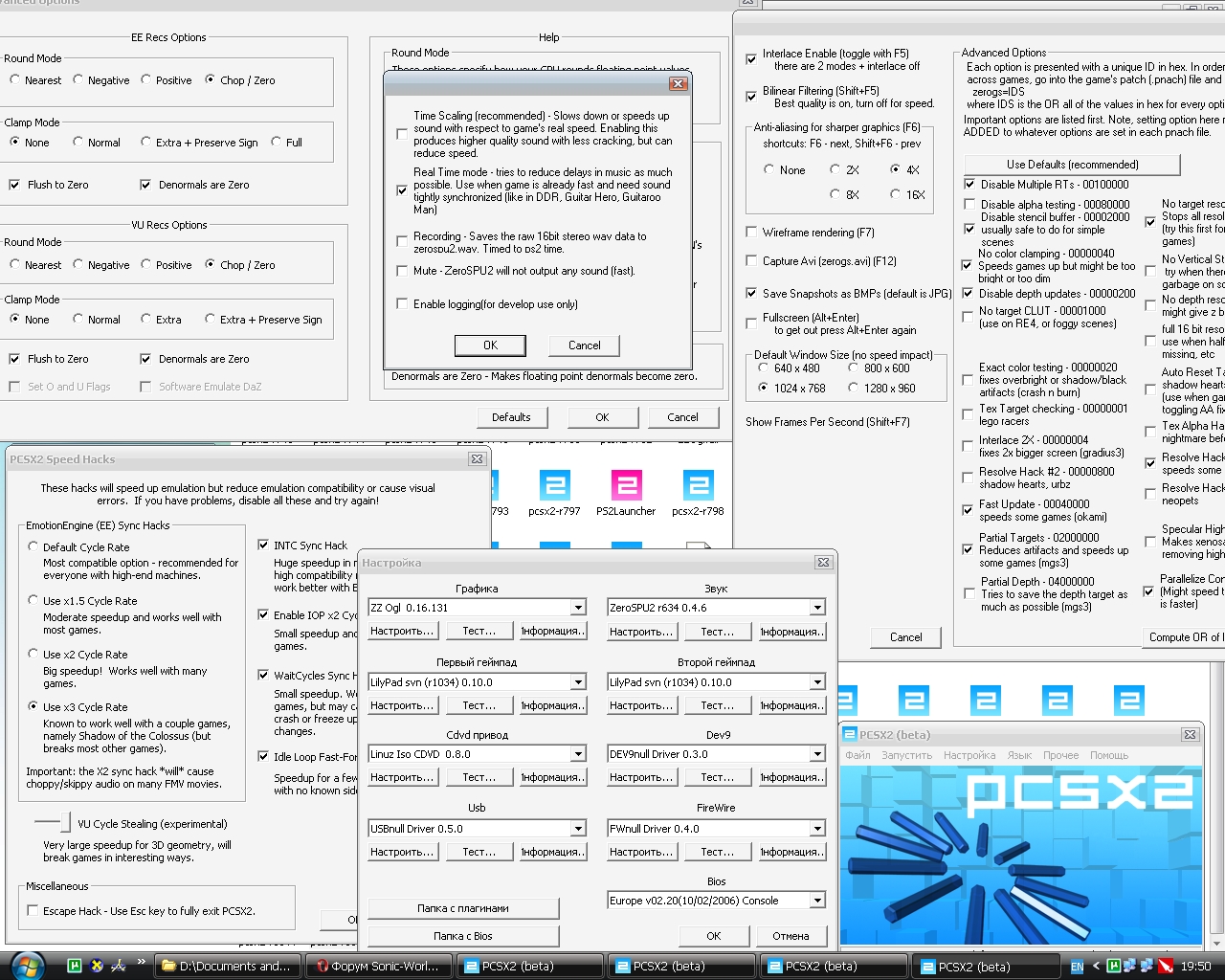The height and width of the screenshot is (980, 1225).
Task: Expand the Графика ZZ Ogl plugin dropdown
Action: [578, 608]
